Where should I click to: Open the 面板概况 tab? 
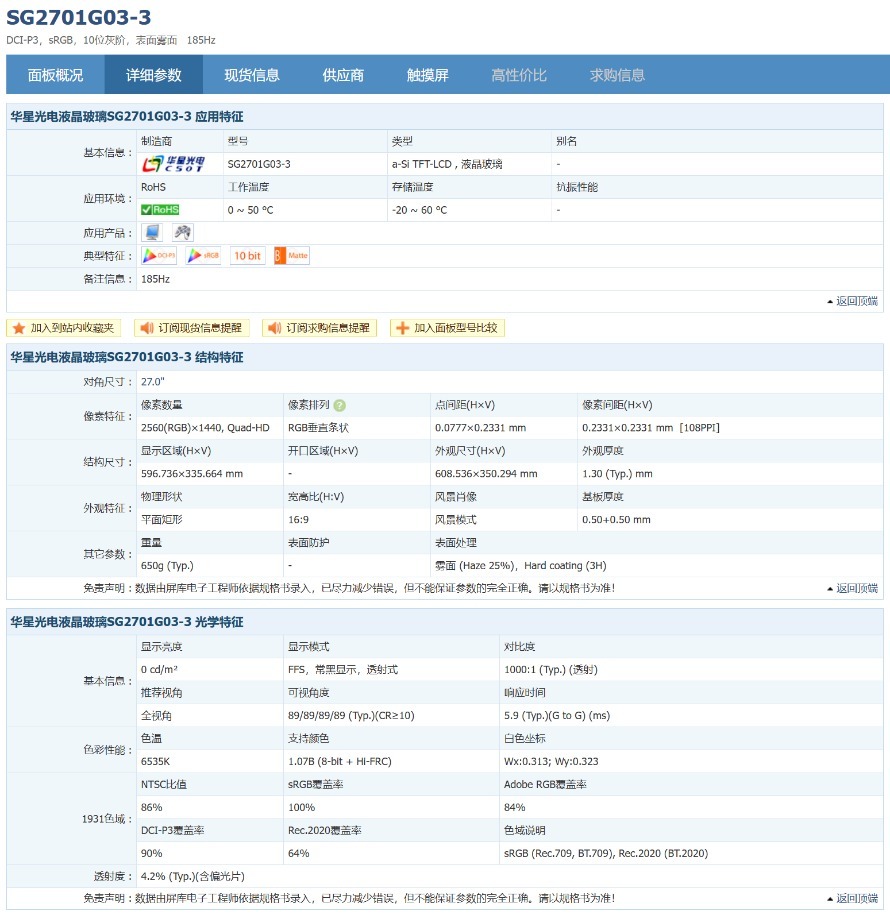click(55, 75)
